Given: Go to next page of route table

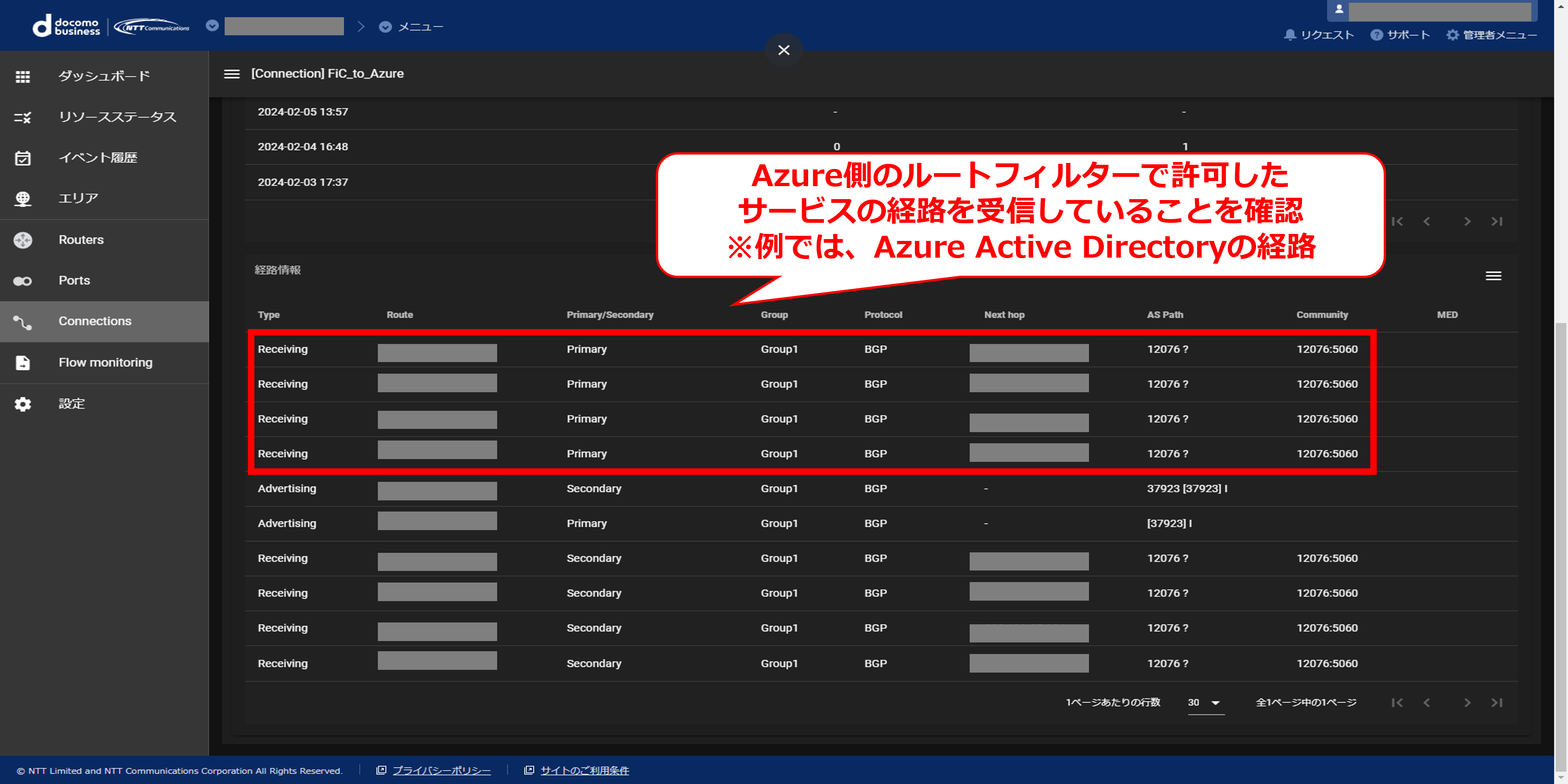Looking at the screenshot, I should click(x=1467, y=702).
